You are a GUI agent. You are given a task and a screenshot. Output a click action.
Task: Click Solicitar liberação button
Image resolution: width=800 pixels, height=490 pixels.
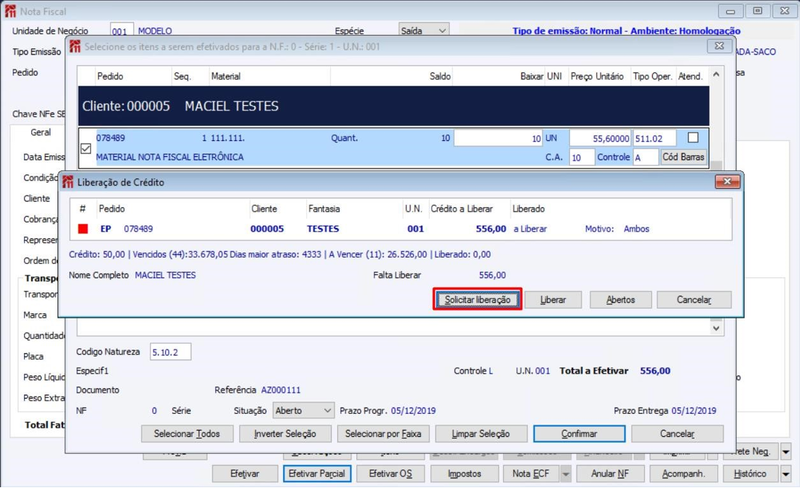477,300
